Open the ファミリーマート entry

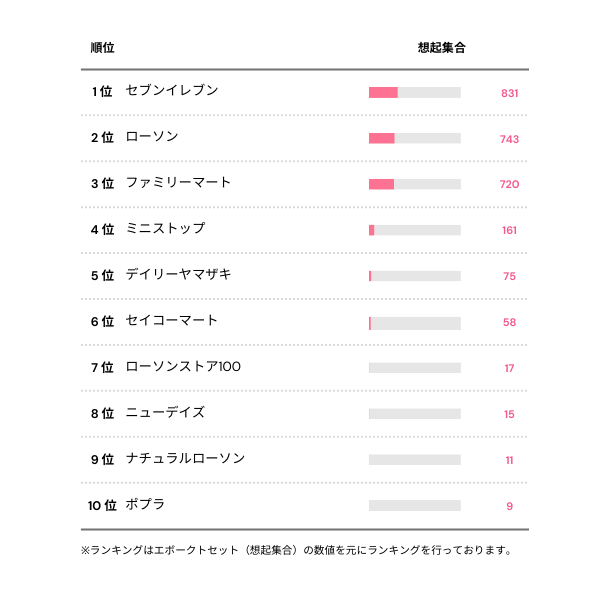tap(178, 183)
